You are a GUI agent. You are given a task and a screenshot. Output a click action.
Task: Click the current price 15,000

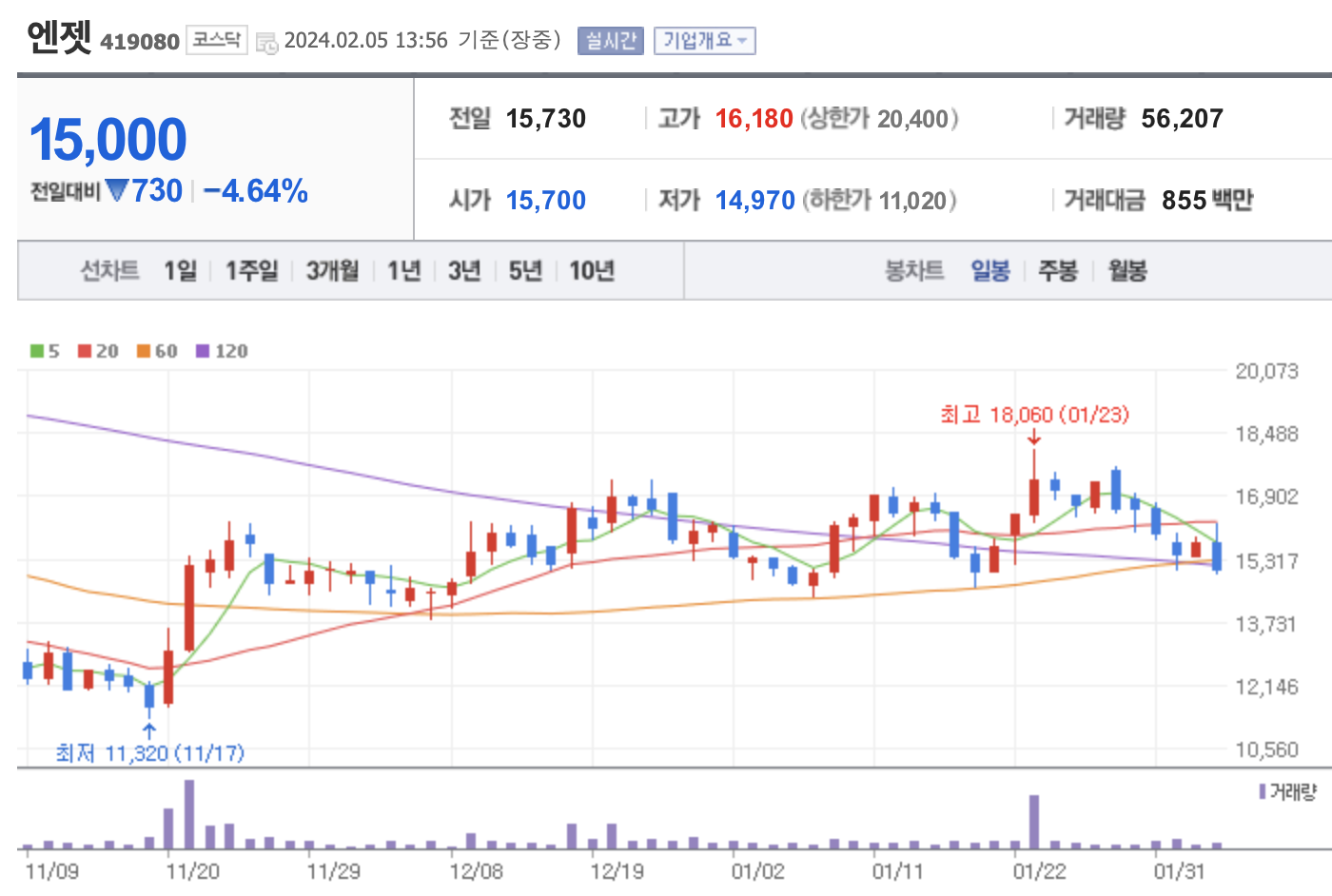(108, 140)
